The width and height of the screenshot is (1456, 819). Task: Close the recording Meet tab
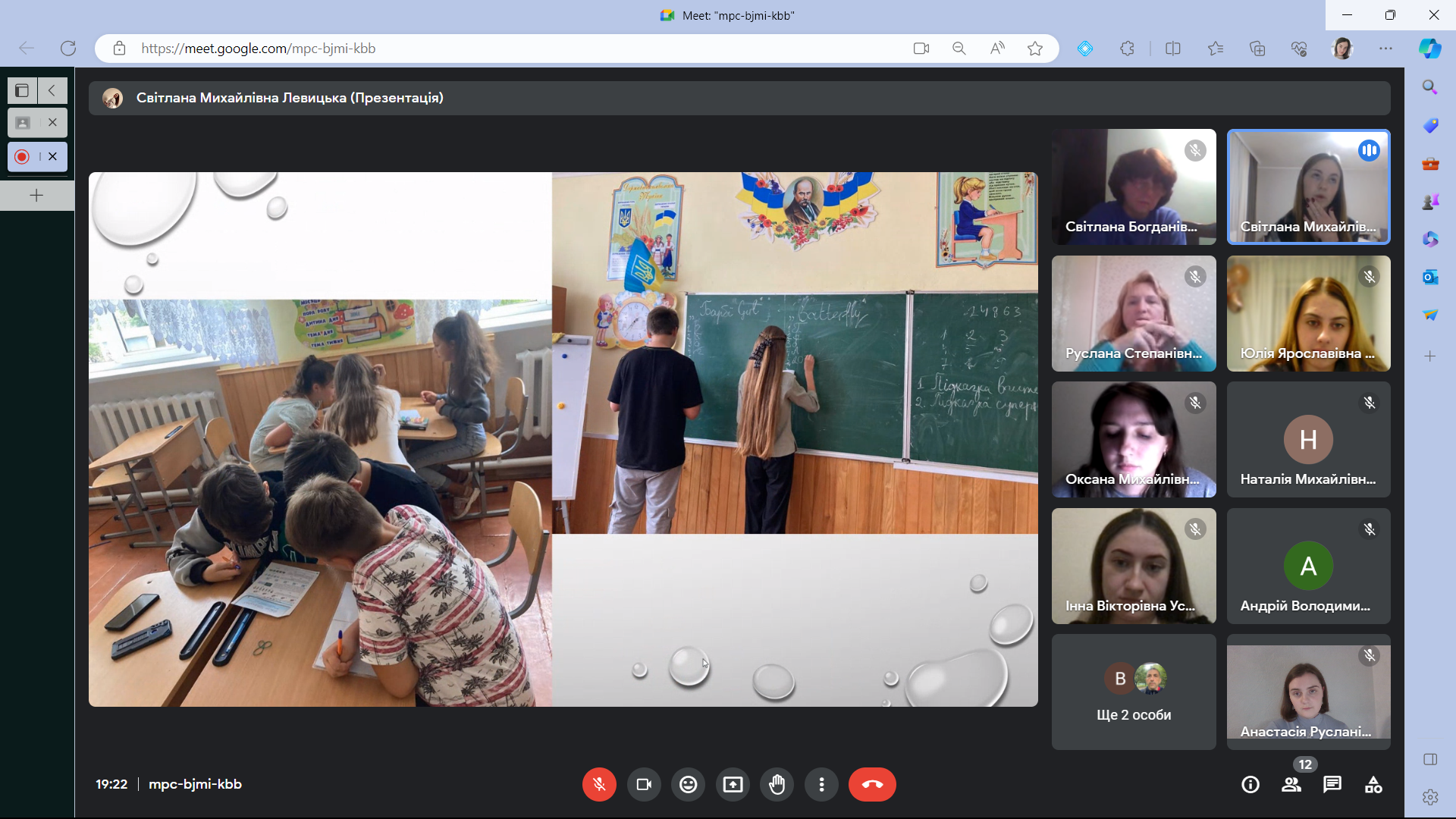(x=52, y=156)
